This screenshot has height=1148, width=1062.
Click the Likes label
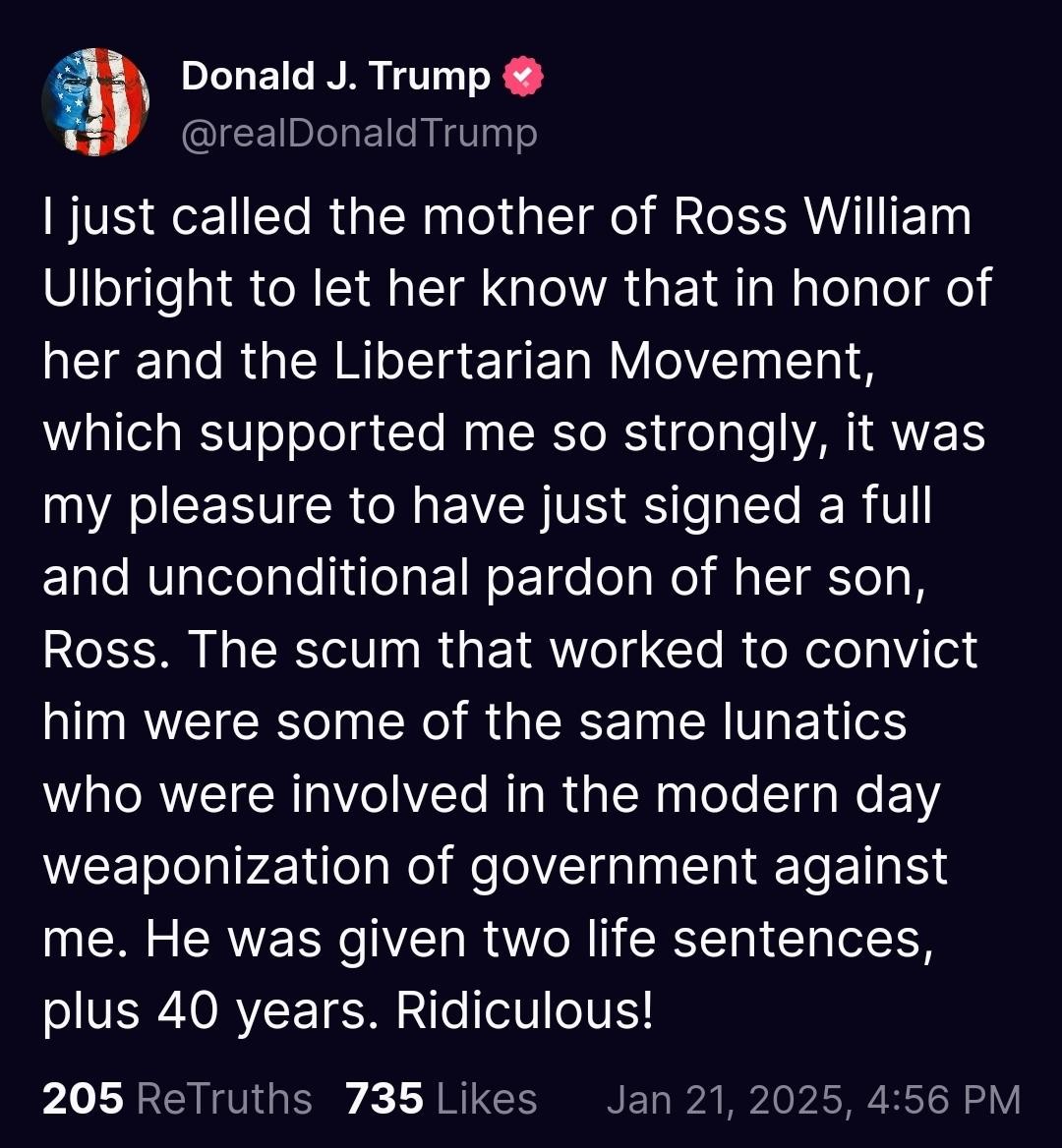(x=487, y=1100)
